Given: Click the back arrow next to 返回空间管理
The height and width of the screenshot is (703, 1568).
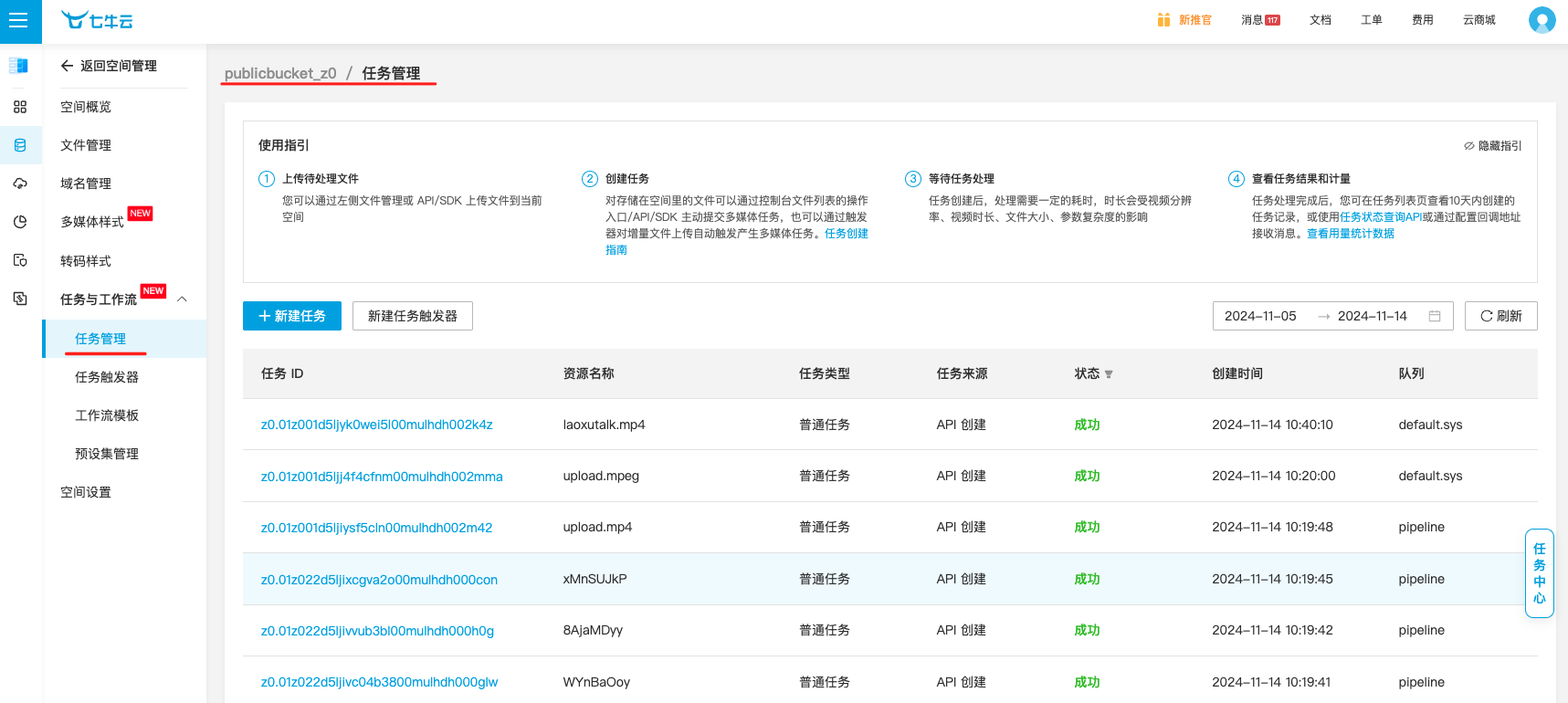Looking at the screenshot, I should point(67,66).
